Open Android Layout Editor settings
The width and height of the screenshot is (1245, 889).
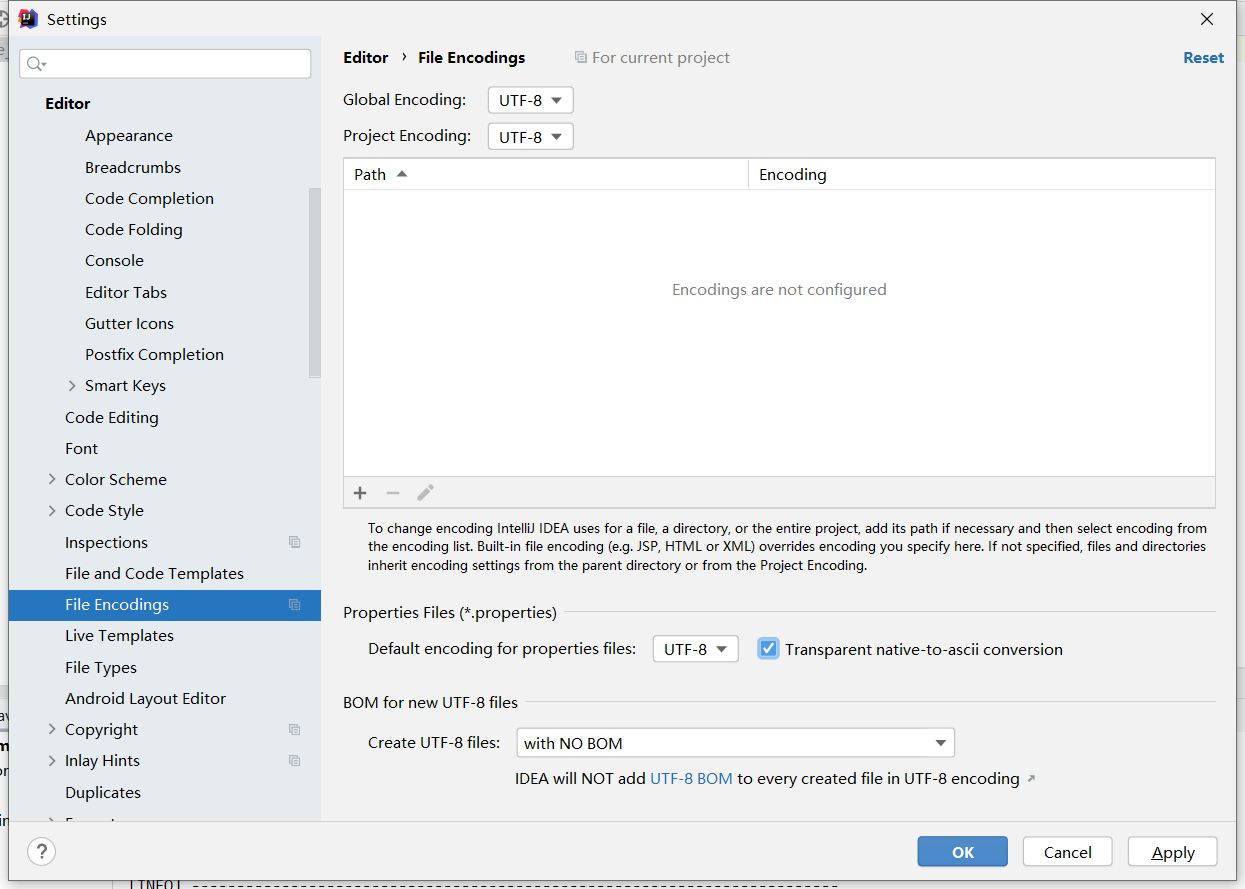145,698
